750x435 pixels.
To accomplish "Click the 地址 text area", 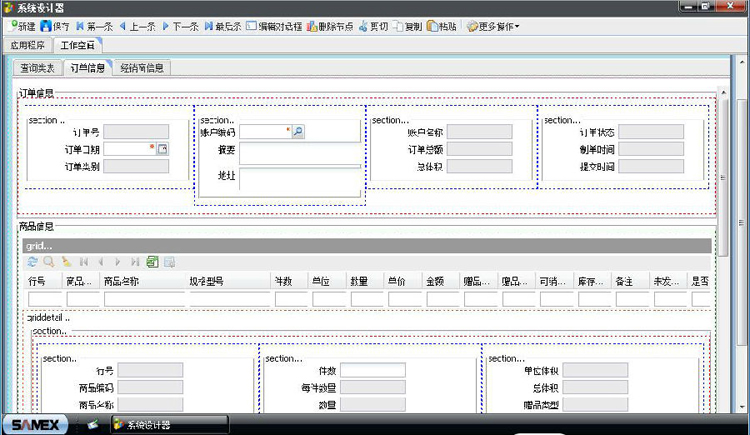I will pyautogui.click(x=300, y=179).
